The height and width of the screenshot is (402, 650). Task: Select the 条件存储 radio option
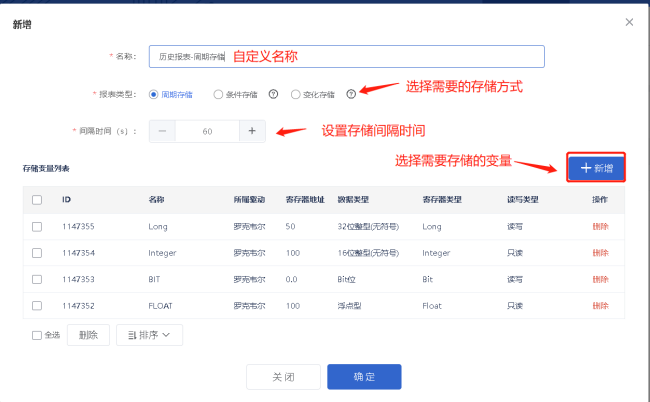coord(219,95)
